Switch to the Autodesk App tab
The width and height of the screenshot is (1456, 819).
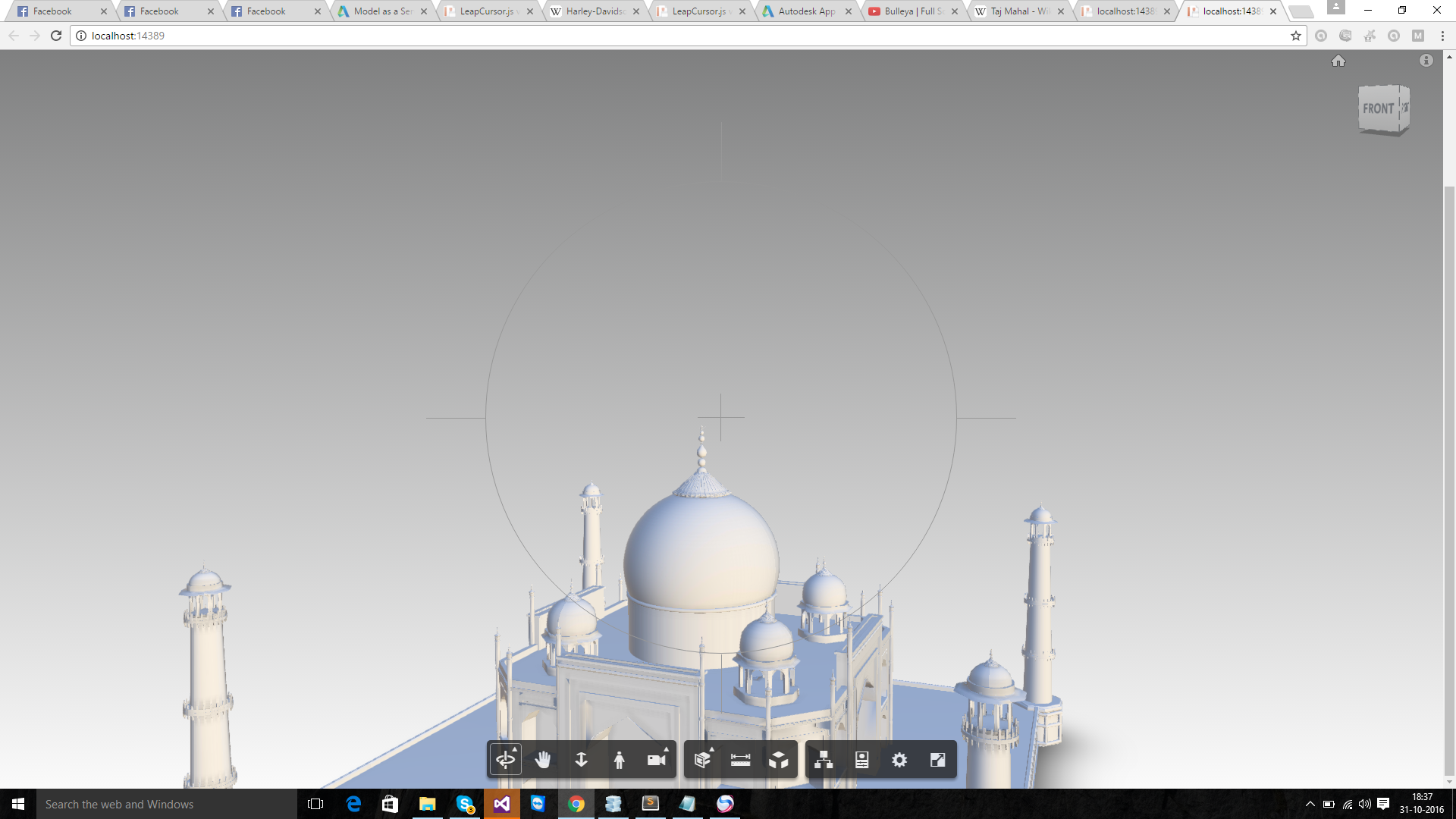[806, 11]
